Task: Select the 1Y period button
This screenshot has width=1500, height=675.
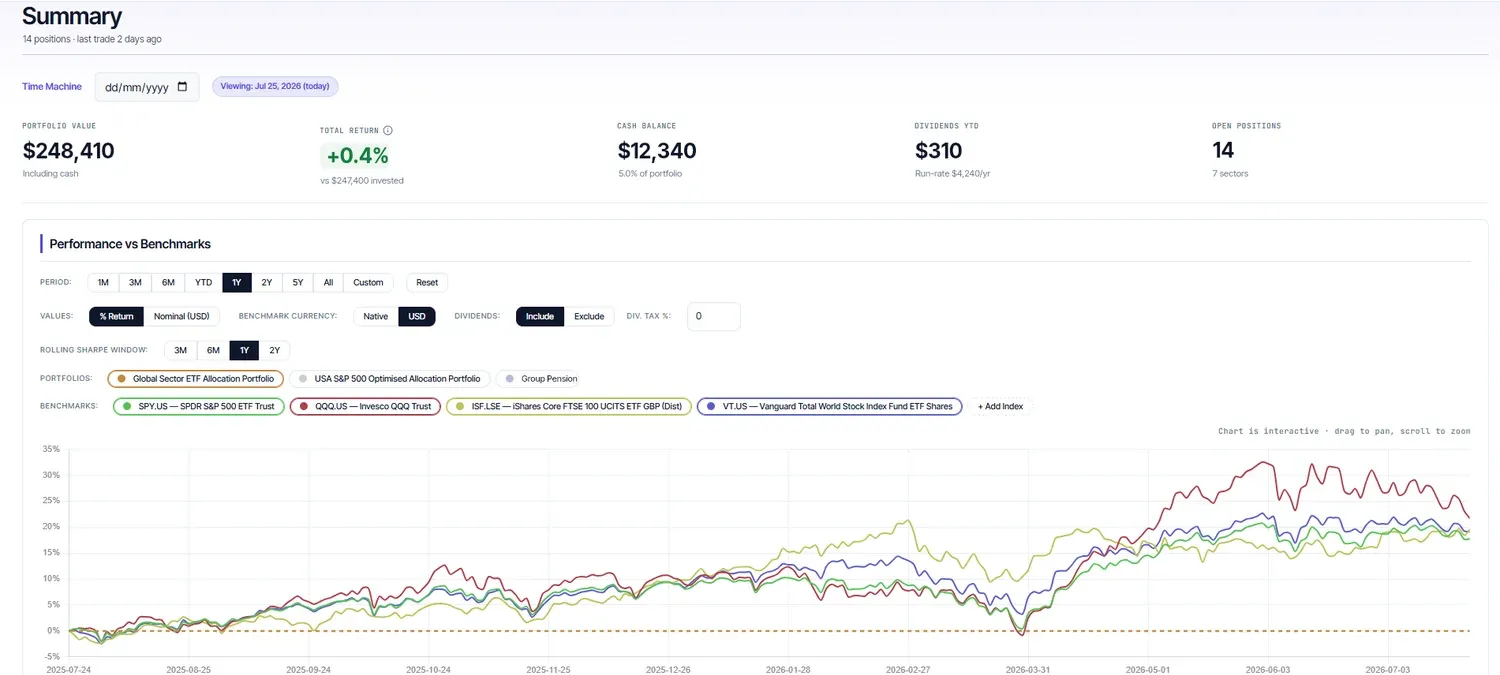Action: click(237, 282)
